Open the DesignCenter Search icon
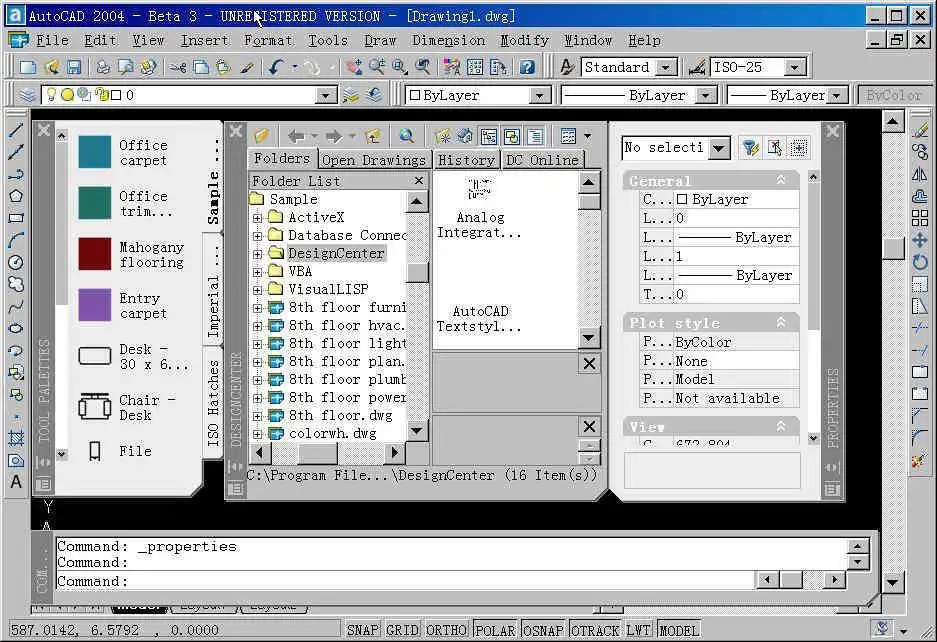Image resolution: width=937 pixels, height=642 pixels. click(406, 136)
